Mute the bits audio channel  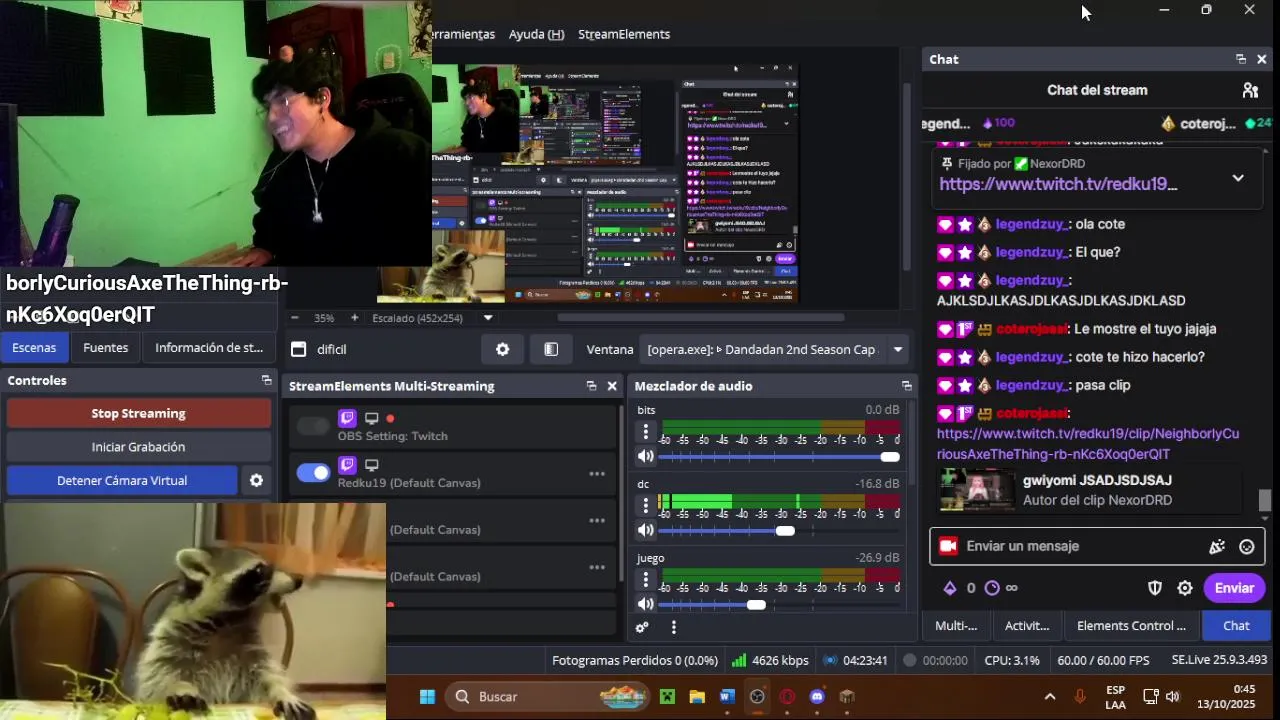click(646, 457)
